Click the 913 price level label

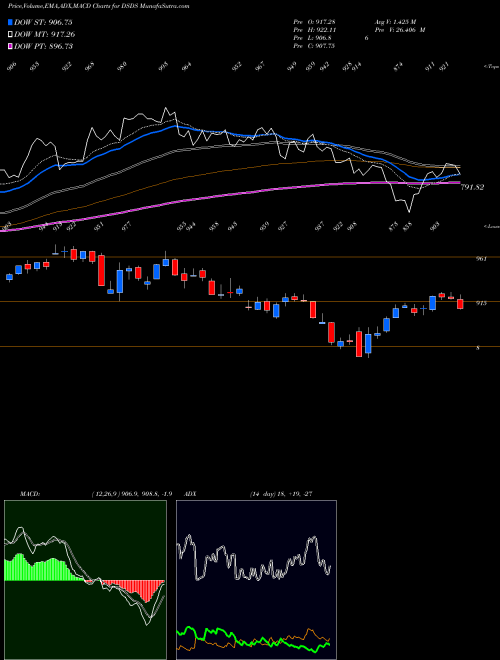[x=481, y=303]
